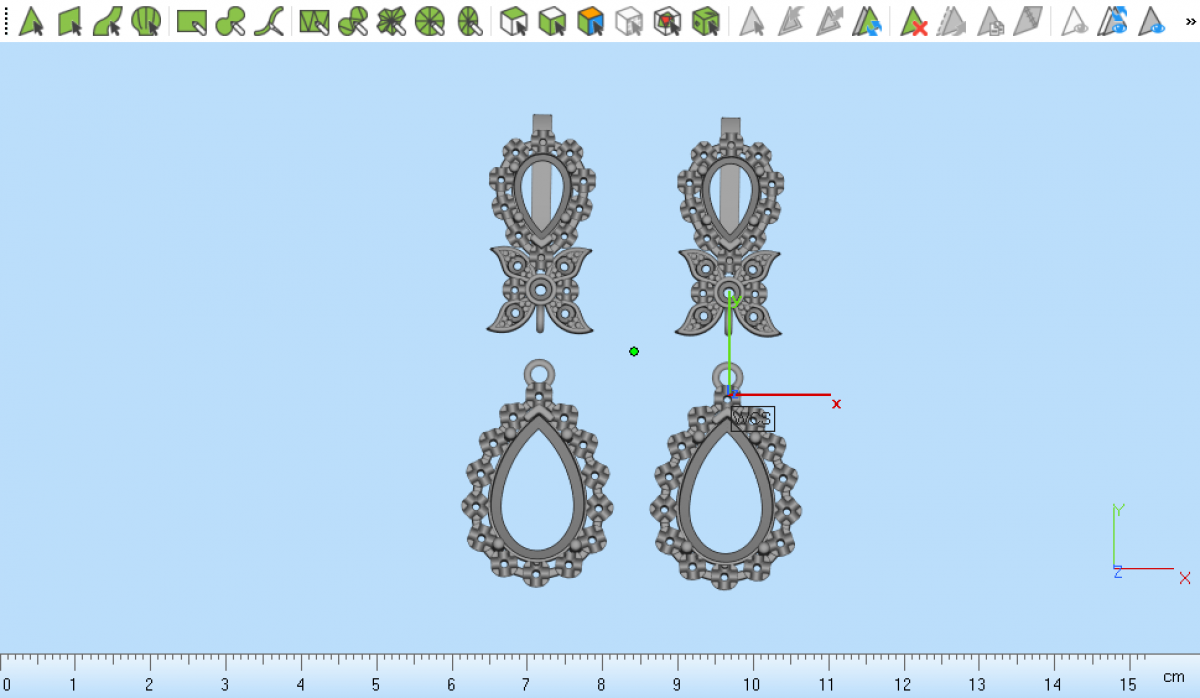The image size is (1200, 698).
Task: Click the green point between the earrings
Action: (634, 351)
